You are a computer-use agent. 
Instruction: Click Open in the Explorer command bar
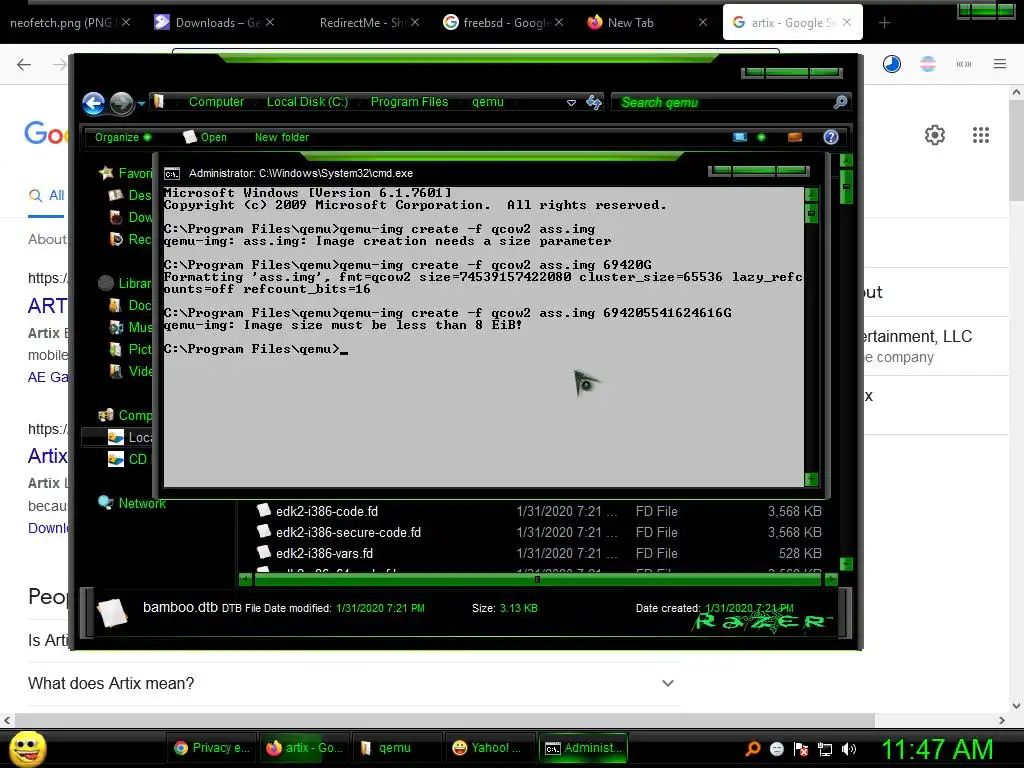click(205, 137)
